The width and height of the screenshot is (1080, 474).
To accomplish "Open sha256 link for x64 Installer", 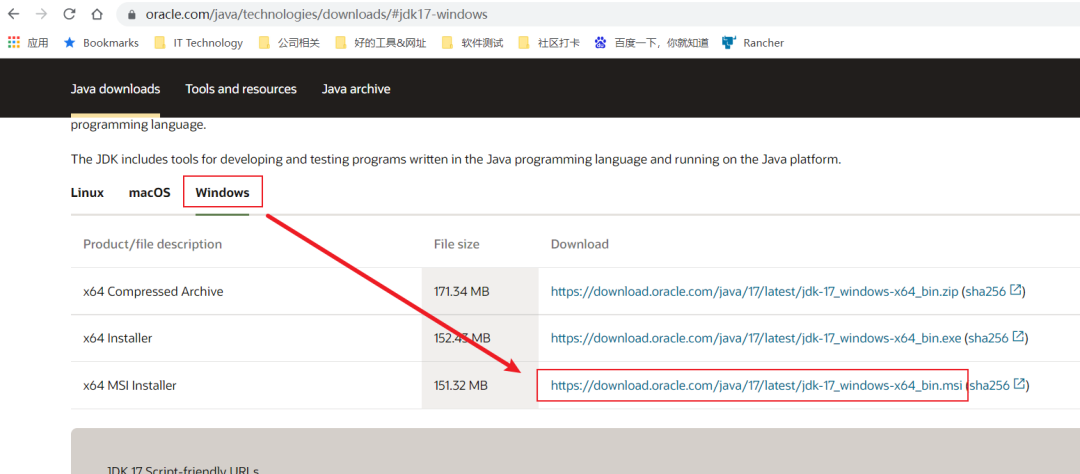I will pyautogui.click(x=988, y=338).
